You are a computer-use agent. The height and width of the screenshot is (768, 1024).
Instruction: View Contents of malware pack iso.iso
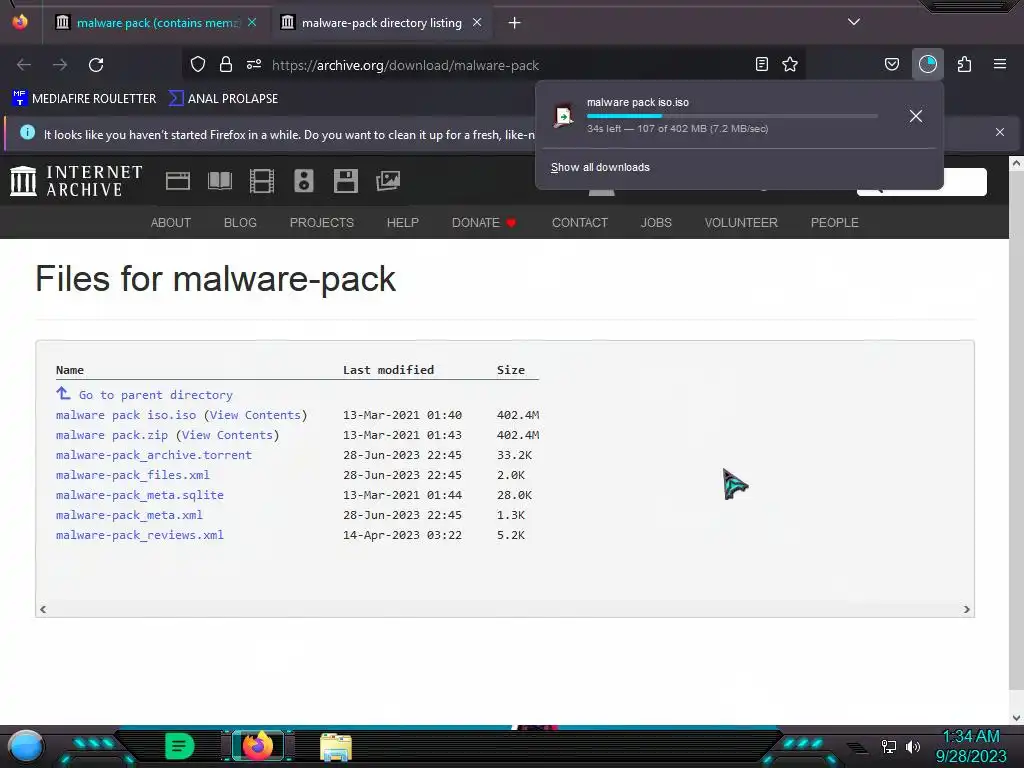click(x=255, y=415)
